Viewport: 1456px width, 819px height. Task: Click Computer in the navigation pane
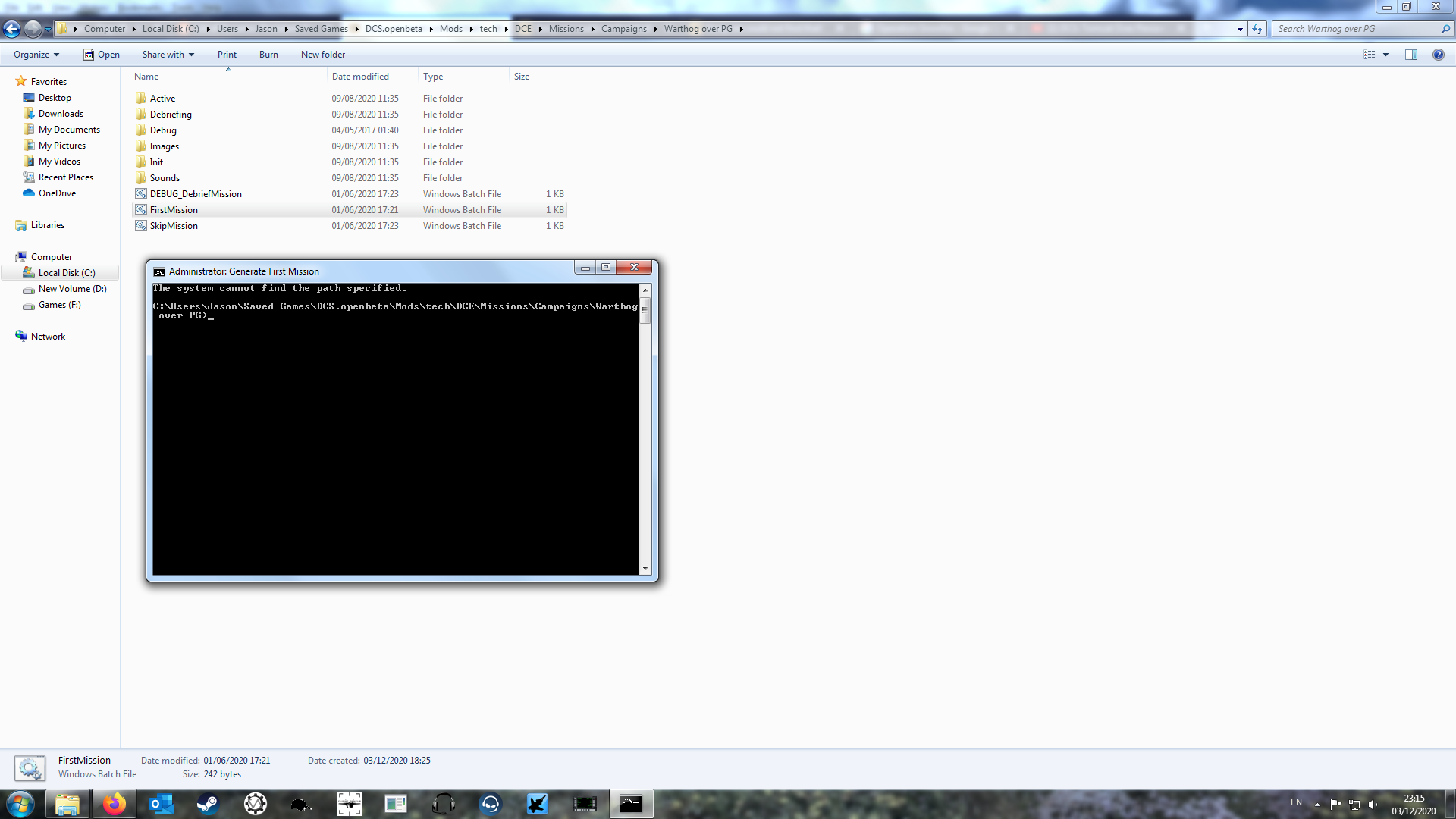[51, 257]
